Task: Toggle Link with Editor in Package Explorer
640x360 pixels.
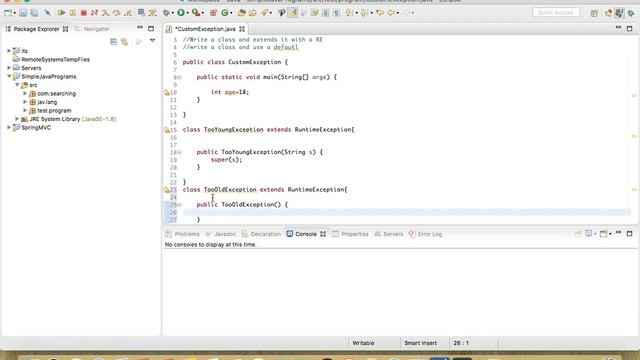Action: click(124, 42)
